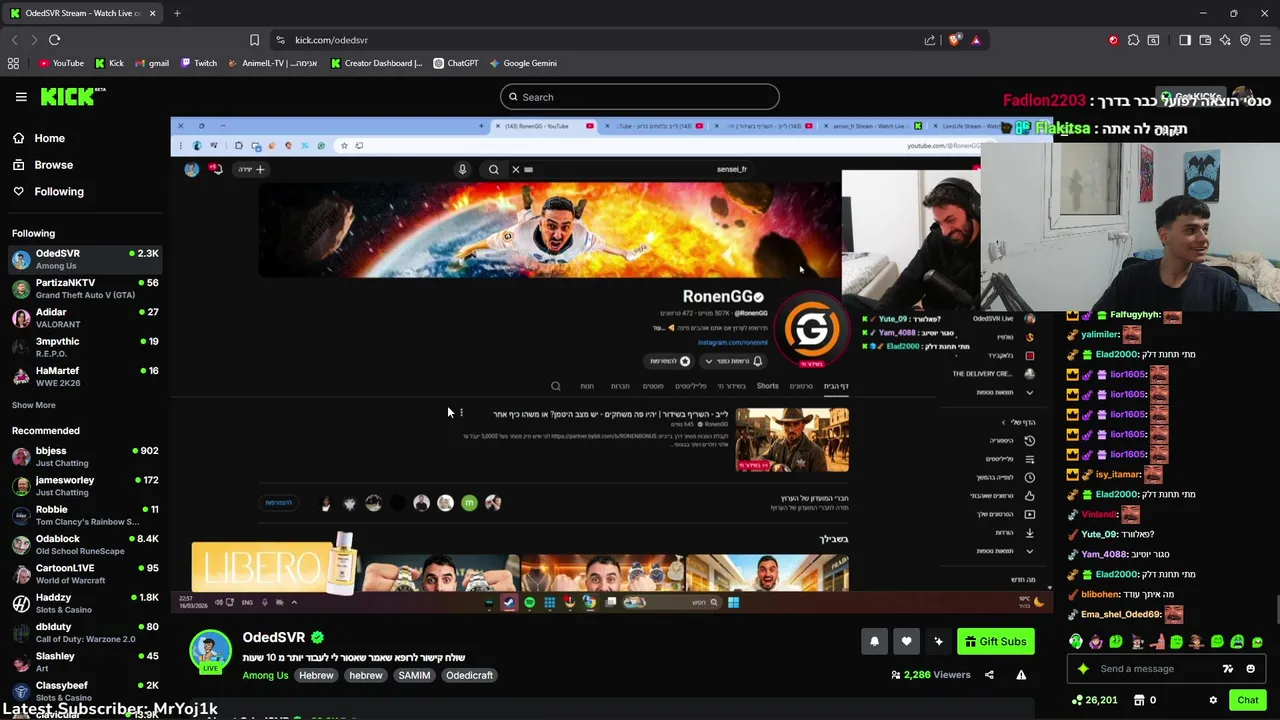Open the Brave Rewards triangle icon
This screenshot has height=720, width=1280.
point(976,40)
